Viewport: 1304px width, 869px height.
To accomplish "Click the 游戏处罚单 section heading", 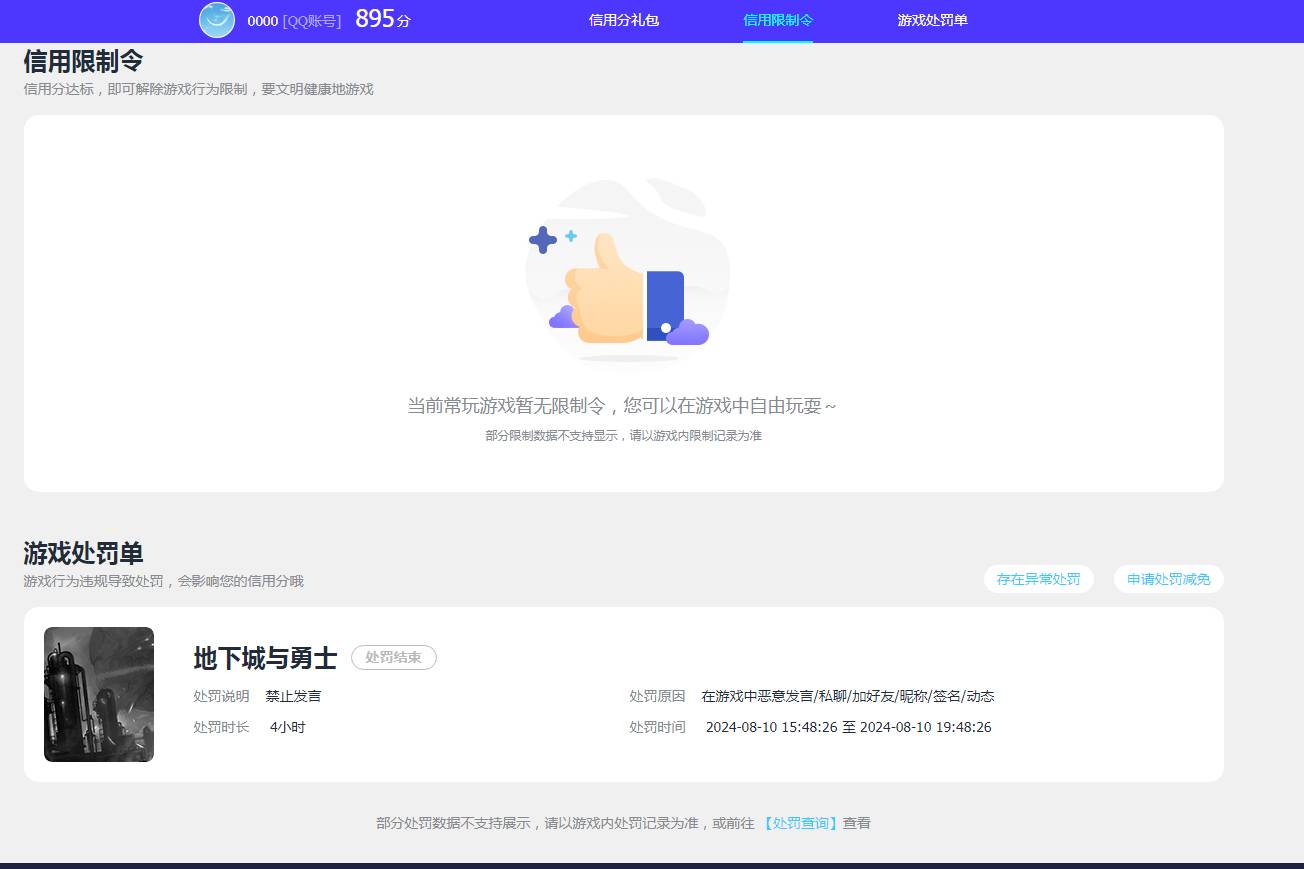I will coord(83,553).
